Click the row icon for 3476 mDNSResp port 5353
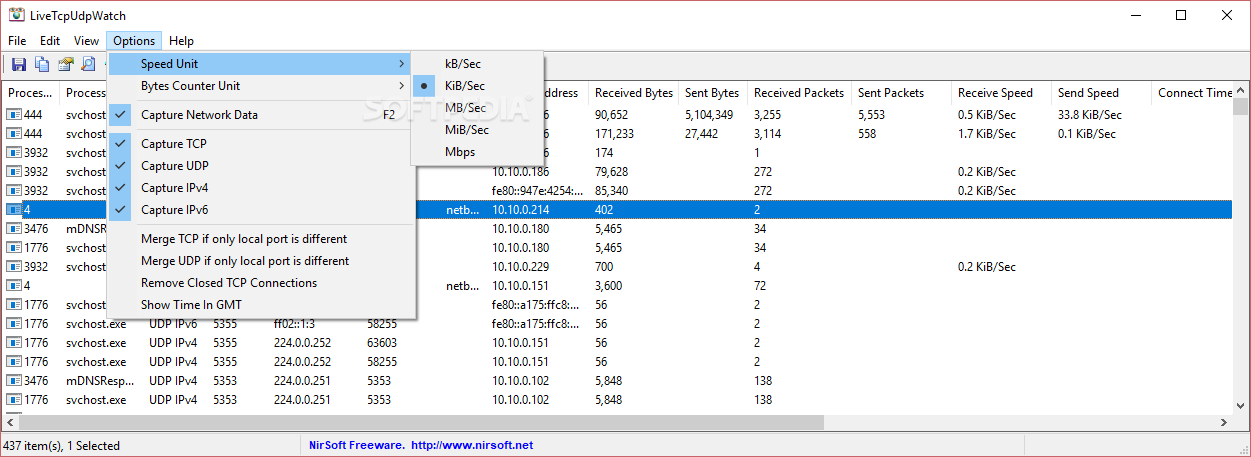This screenshot has height=457, width=1251. pos(14,381)
